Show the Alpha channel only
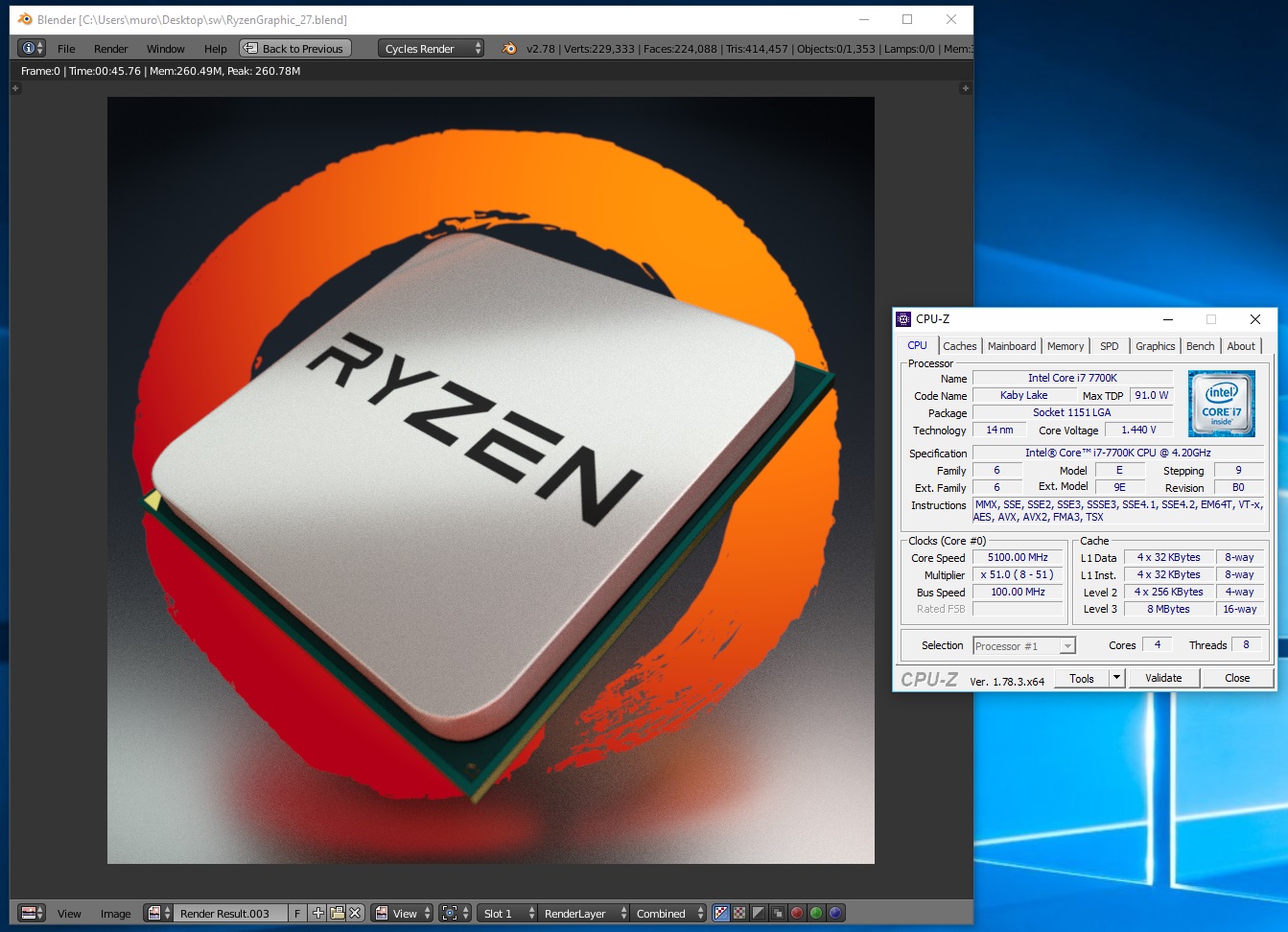 pyautogui.click(x=759, y=913)
